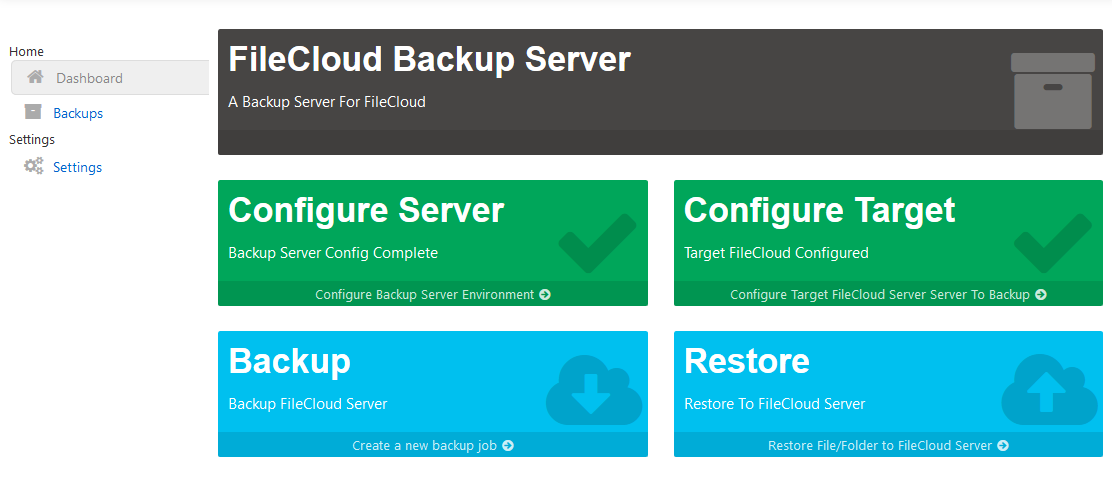Go to Settings in the sidebar

77,167
